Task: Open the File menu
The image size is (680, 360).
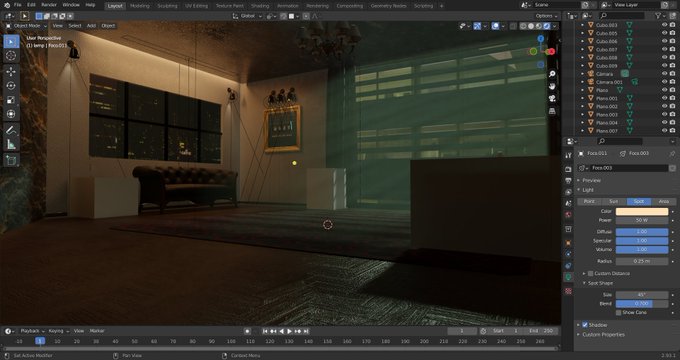Action: point(17,5)
